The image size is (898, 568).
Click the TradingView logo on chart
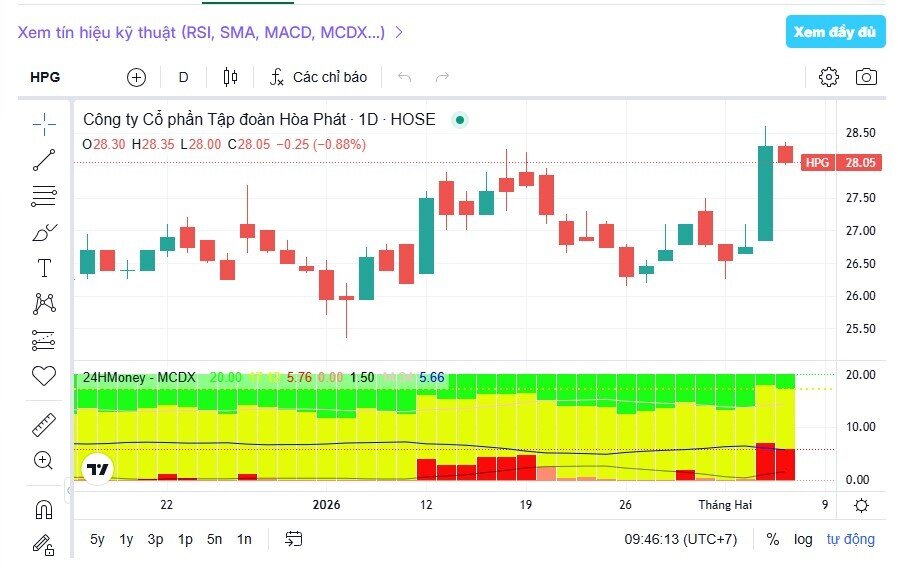[x=97, y=470]
